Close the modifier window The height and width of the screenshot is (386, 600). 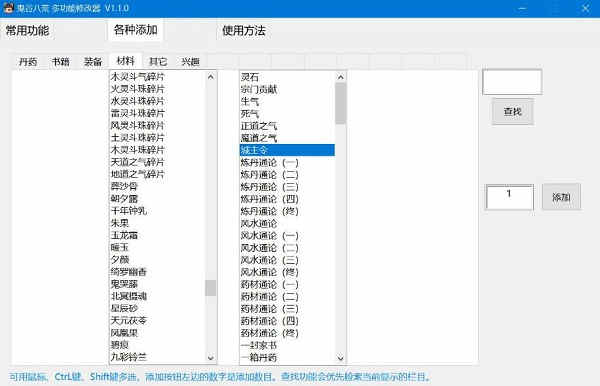[x=585, y=8]
